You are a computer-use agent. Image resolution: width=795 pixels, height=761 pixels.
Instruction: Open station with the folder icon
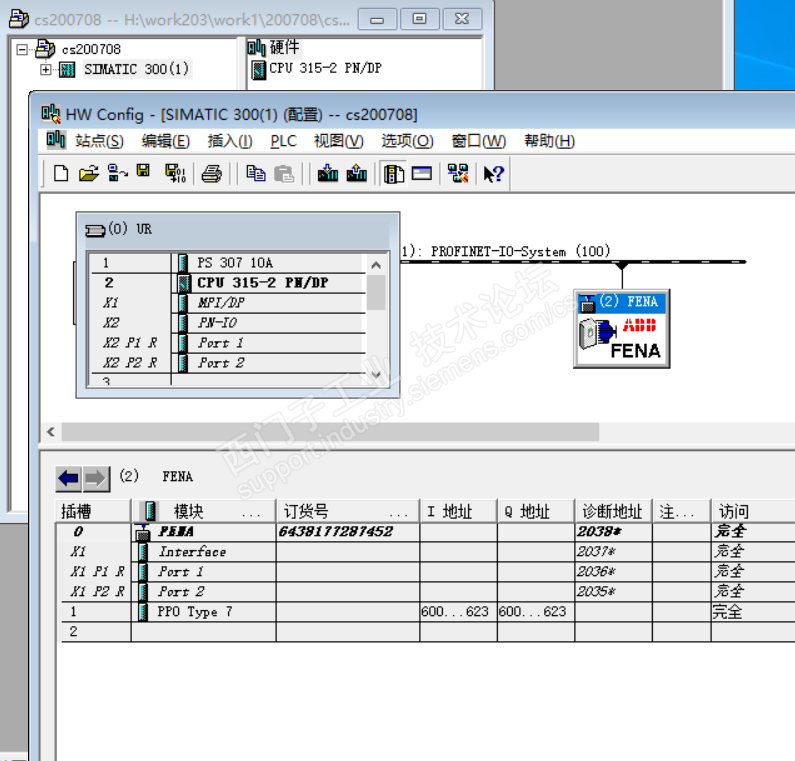click(89, 174)
